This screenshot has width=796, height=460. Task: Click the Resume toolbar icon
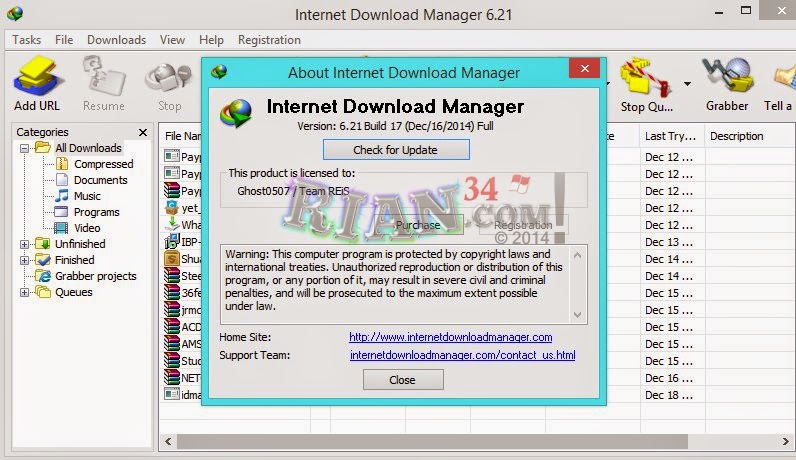click(104, 76)
